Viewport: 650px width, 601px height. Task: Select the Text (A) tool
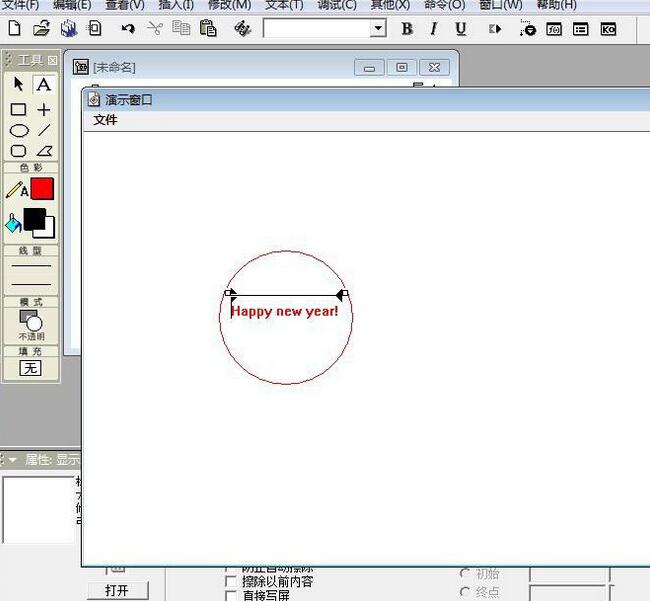coord(44,84)
